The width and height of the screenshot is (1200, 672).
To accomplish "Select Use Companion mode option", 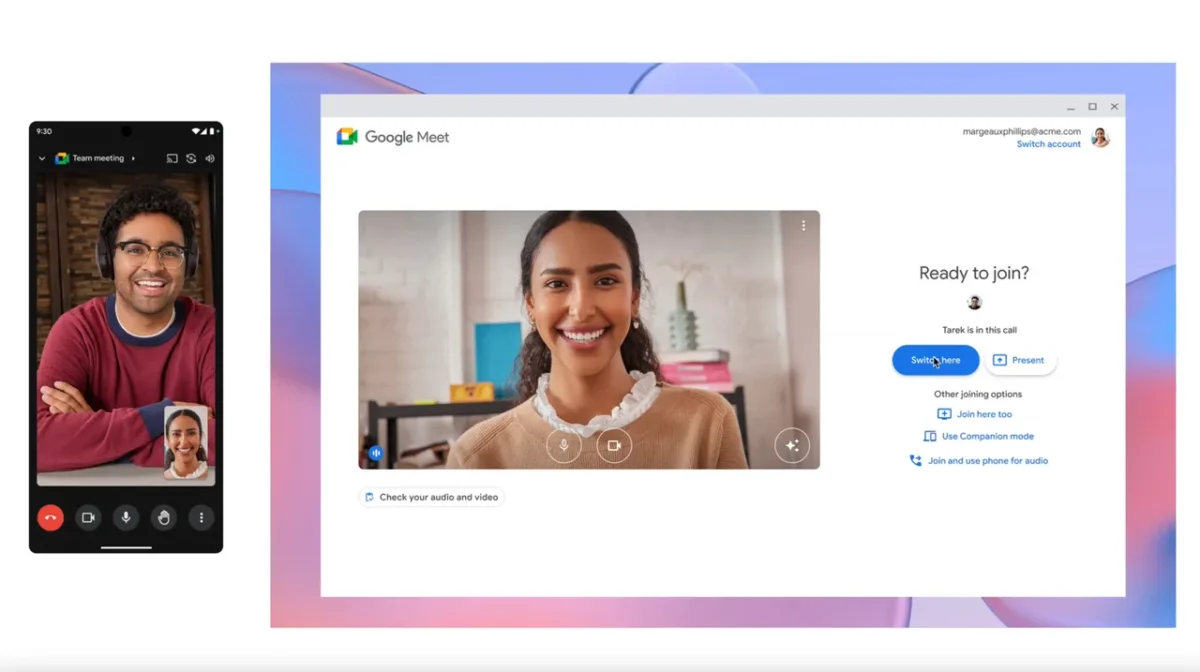I will coord(987,436).
